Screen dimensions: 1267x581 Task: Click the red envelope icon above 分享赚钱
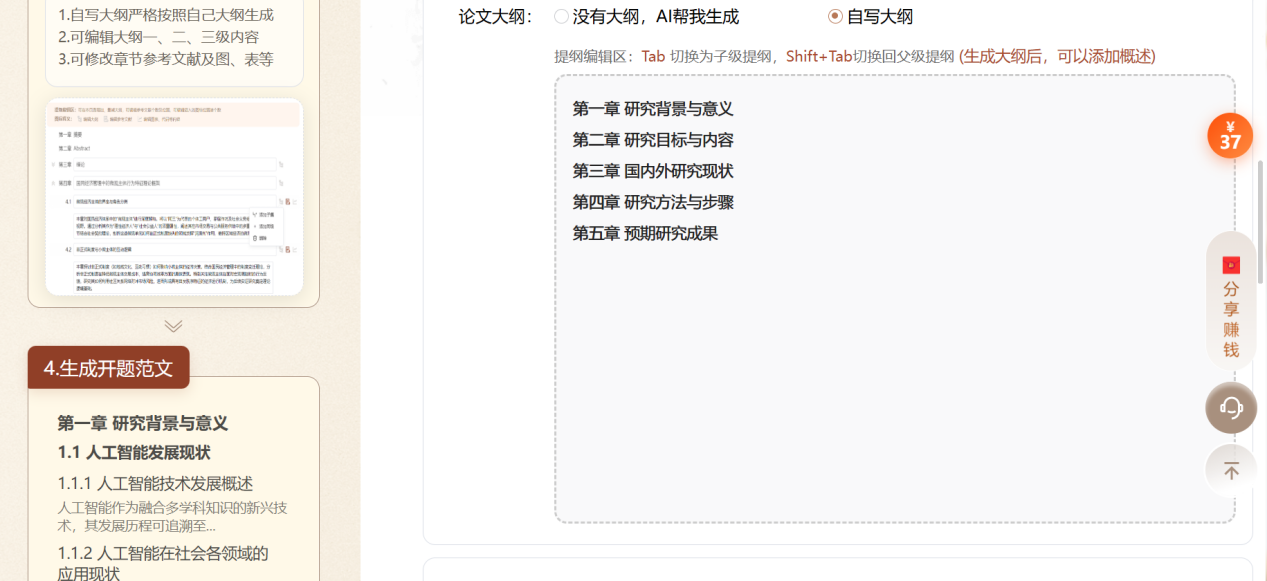point(1231,265)
